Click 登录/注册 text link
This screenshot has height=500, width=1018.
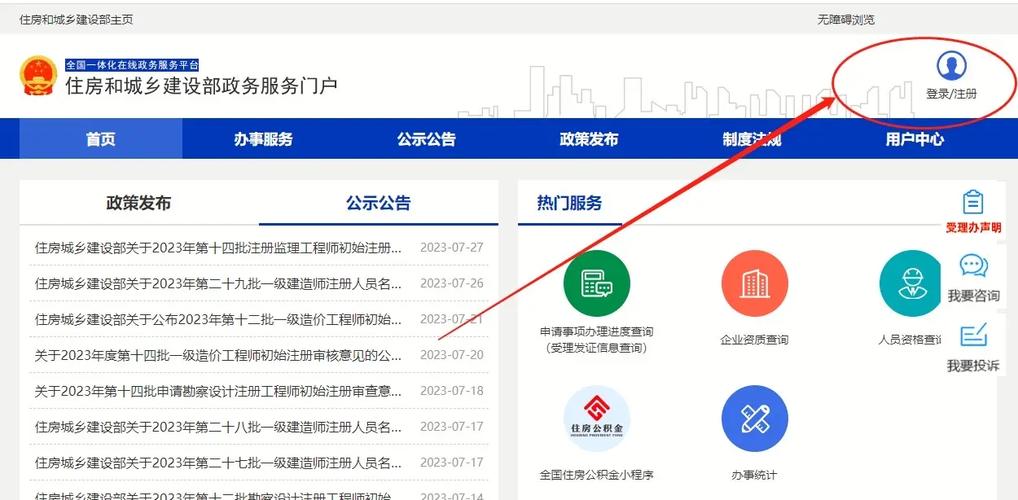(951, 94)
